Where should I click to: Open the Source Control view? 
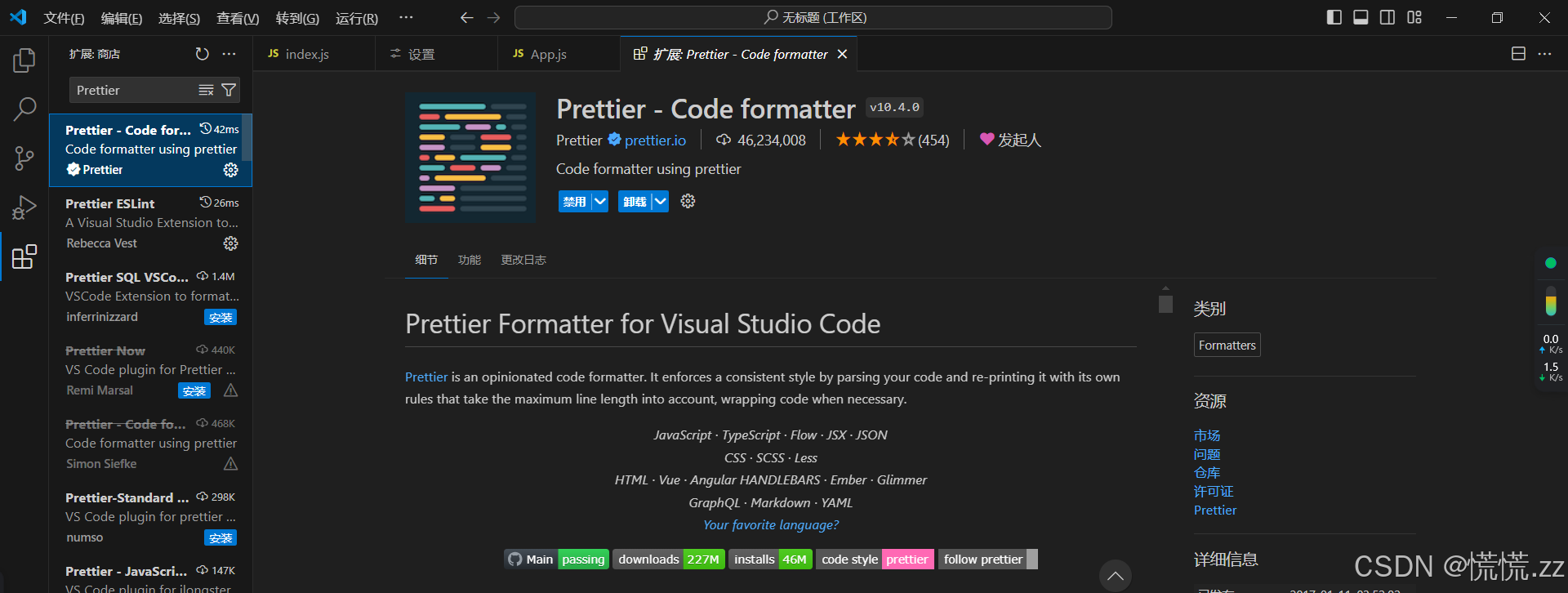point(24,158)
